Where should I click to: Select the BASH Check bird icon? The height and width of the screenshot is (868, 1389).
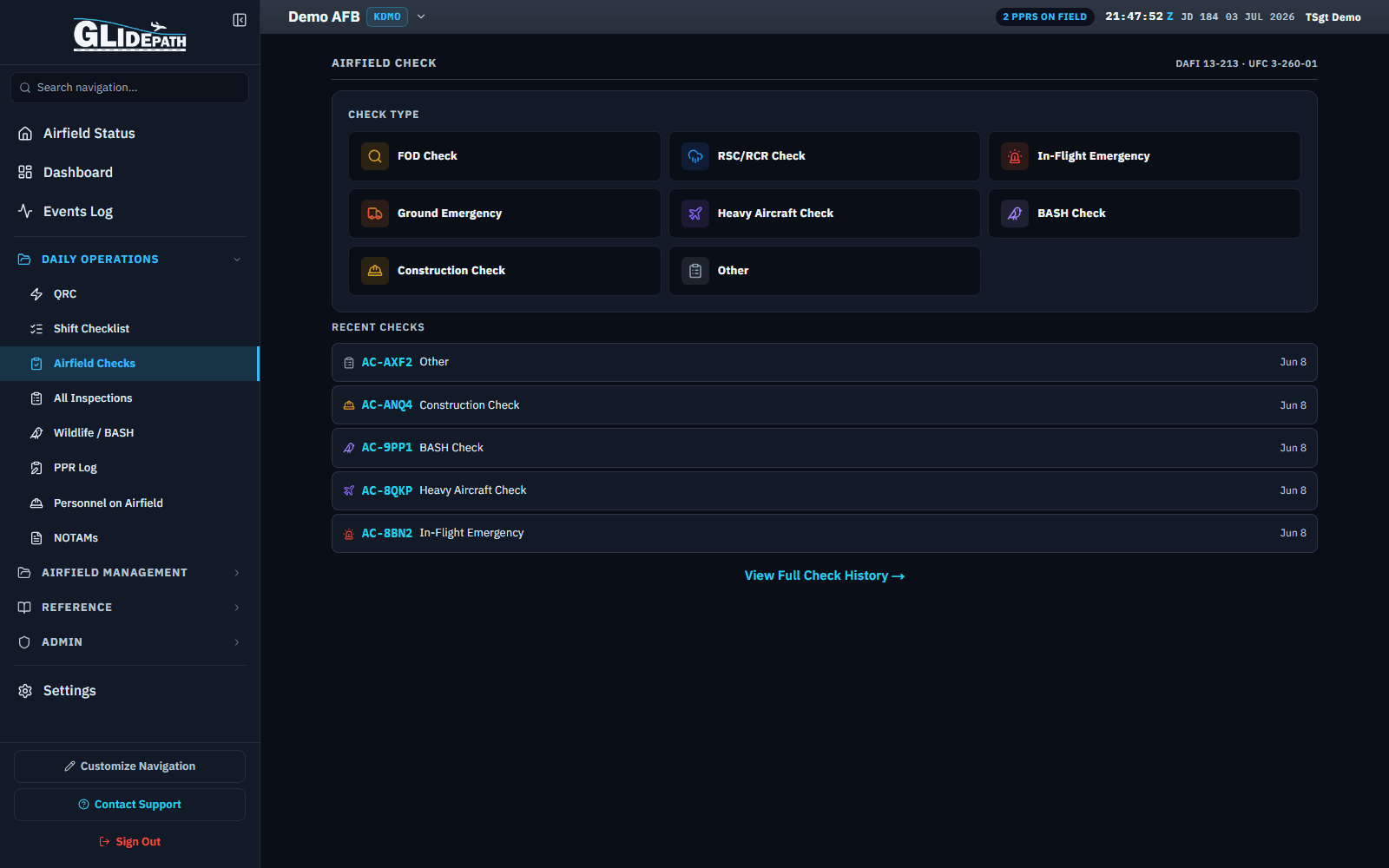[1015, 214]
